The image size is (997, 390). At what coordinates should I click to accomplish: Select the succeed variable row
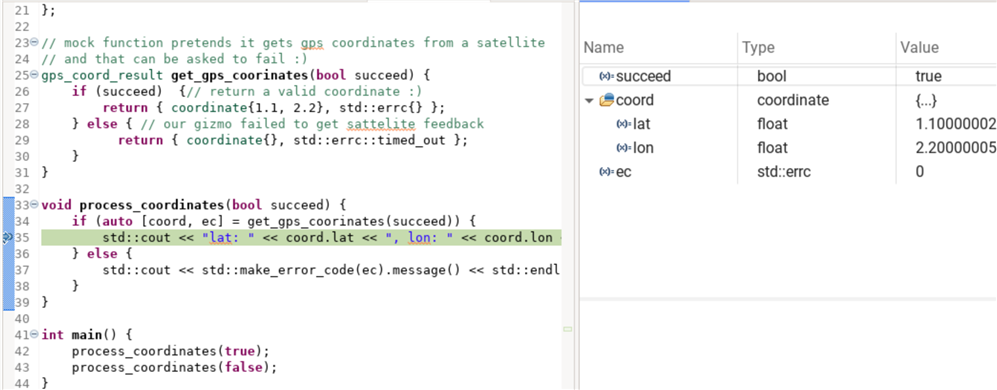tap(789, 76)
